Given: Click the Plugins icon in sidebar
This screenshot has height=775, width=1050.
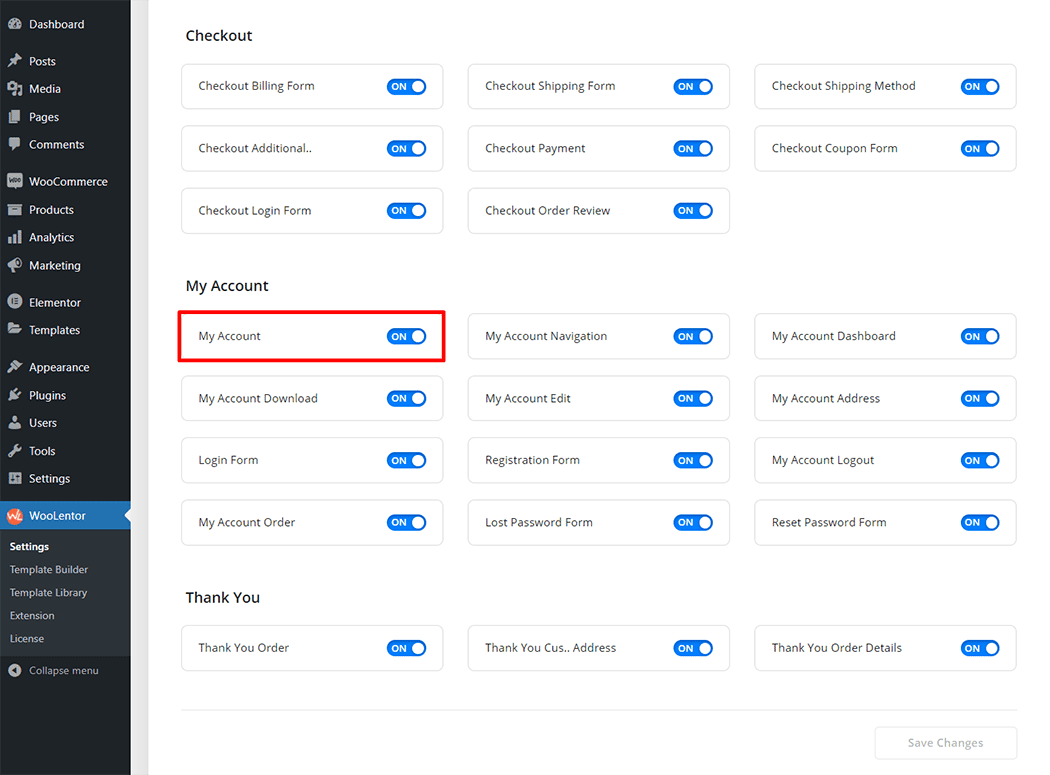Looking at the screenshot, I should pos(15,395).
